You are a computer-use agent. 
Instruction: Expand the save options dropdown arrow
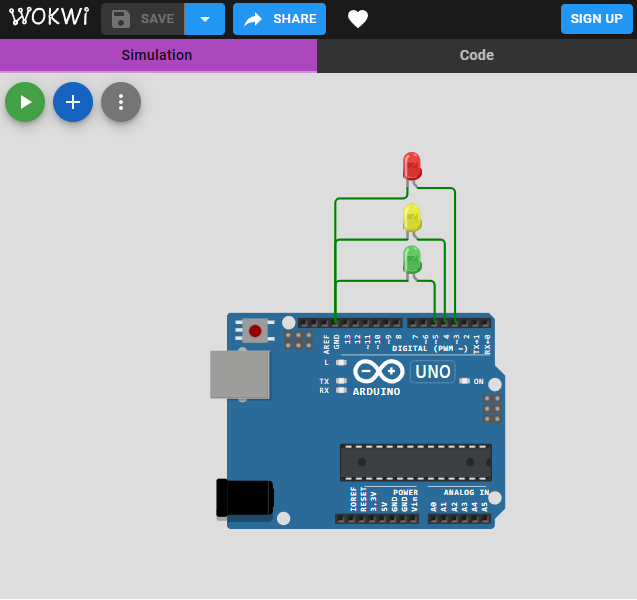(205, 19)
